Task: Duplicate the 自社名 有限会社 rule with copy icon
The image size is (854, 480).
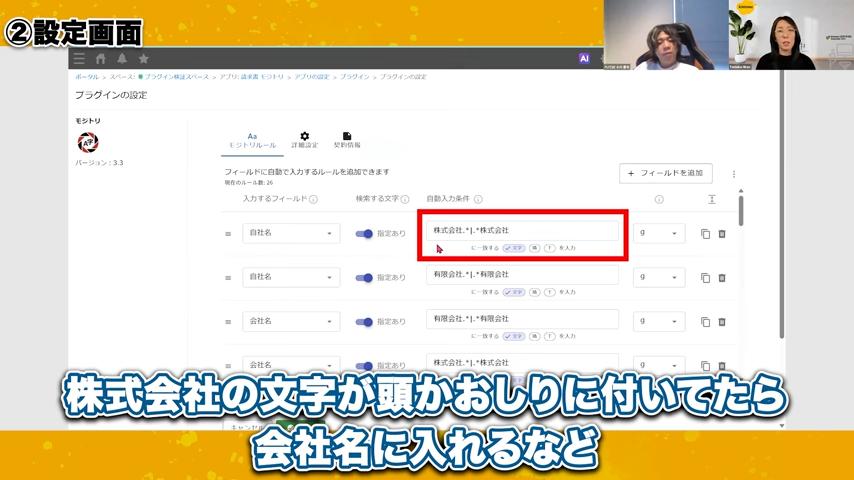Action: (x=705, y=278)
